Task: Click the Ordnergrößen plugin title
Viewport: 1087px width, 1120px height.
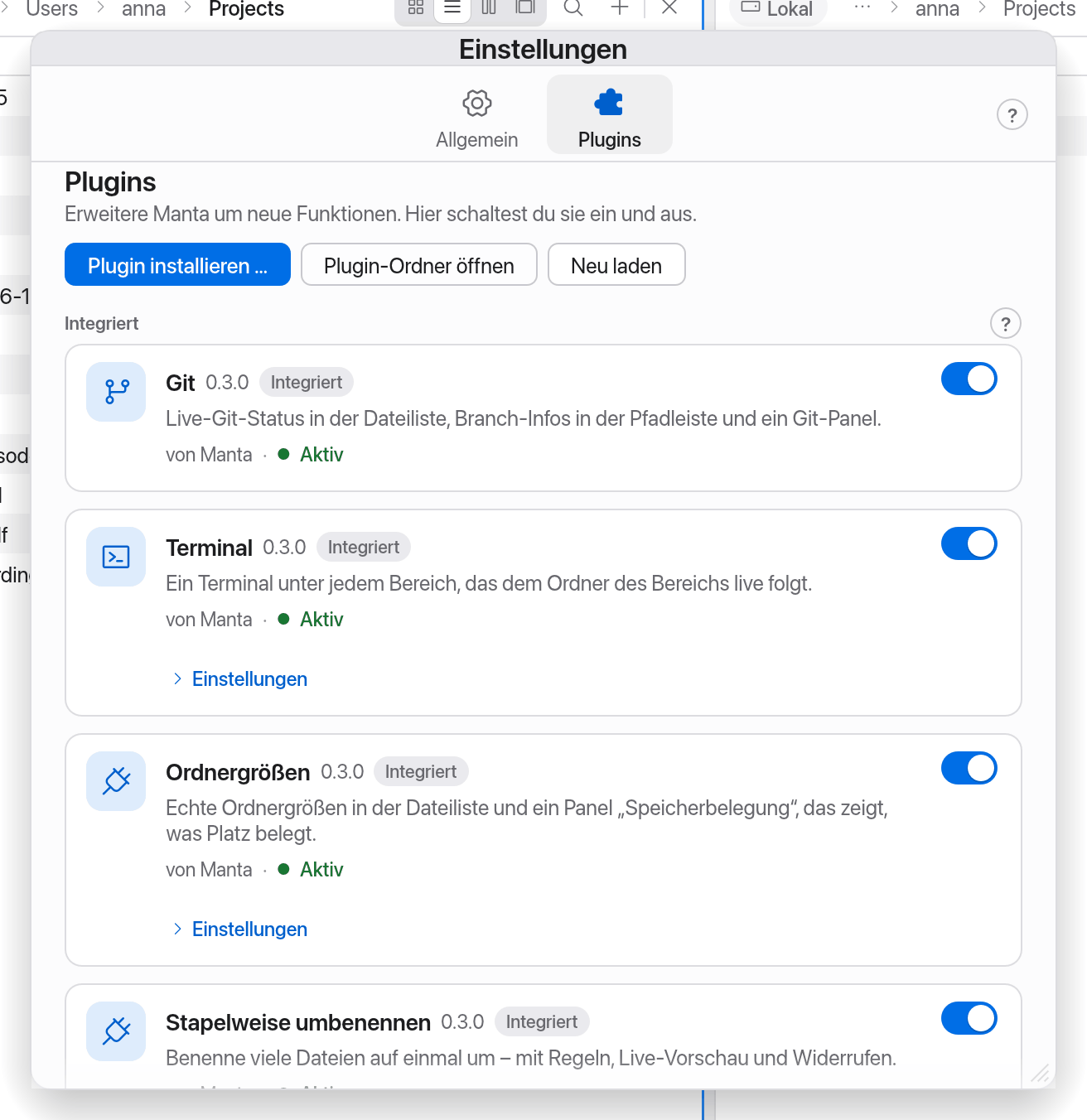Action: [x=238, y=772]
